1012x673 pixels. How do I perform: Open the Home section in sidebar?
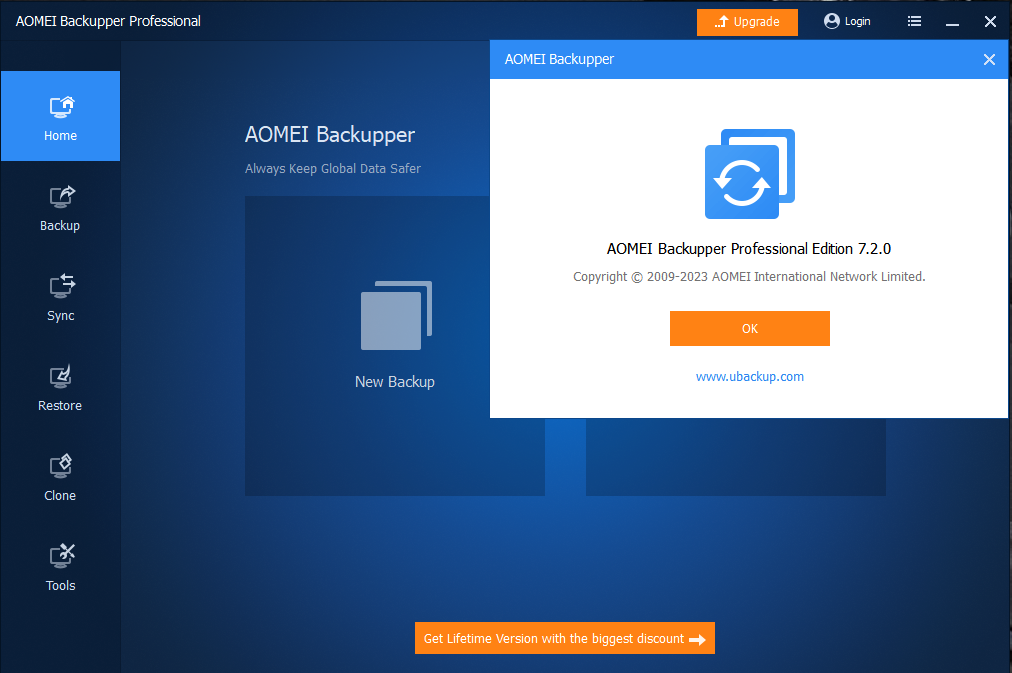(60, 116)
